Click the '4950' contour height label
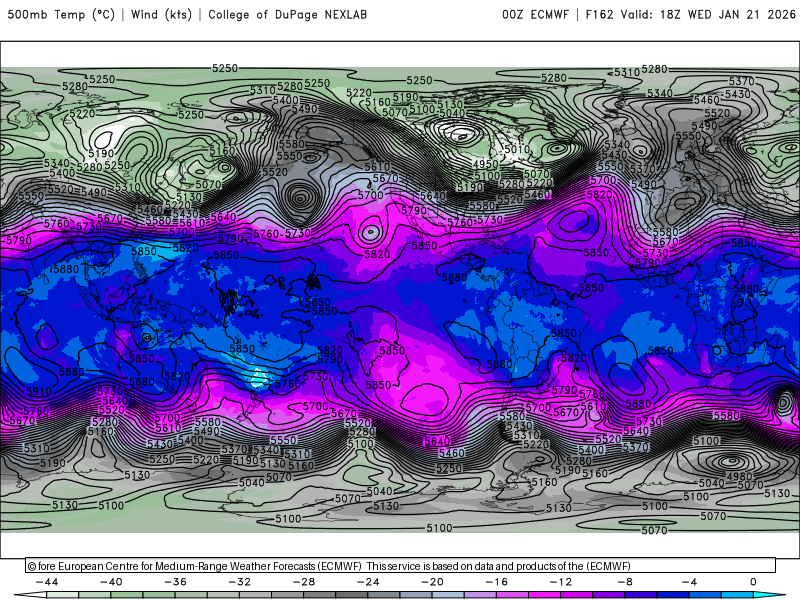 (485, 164)
